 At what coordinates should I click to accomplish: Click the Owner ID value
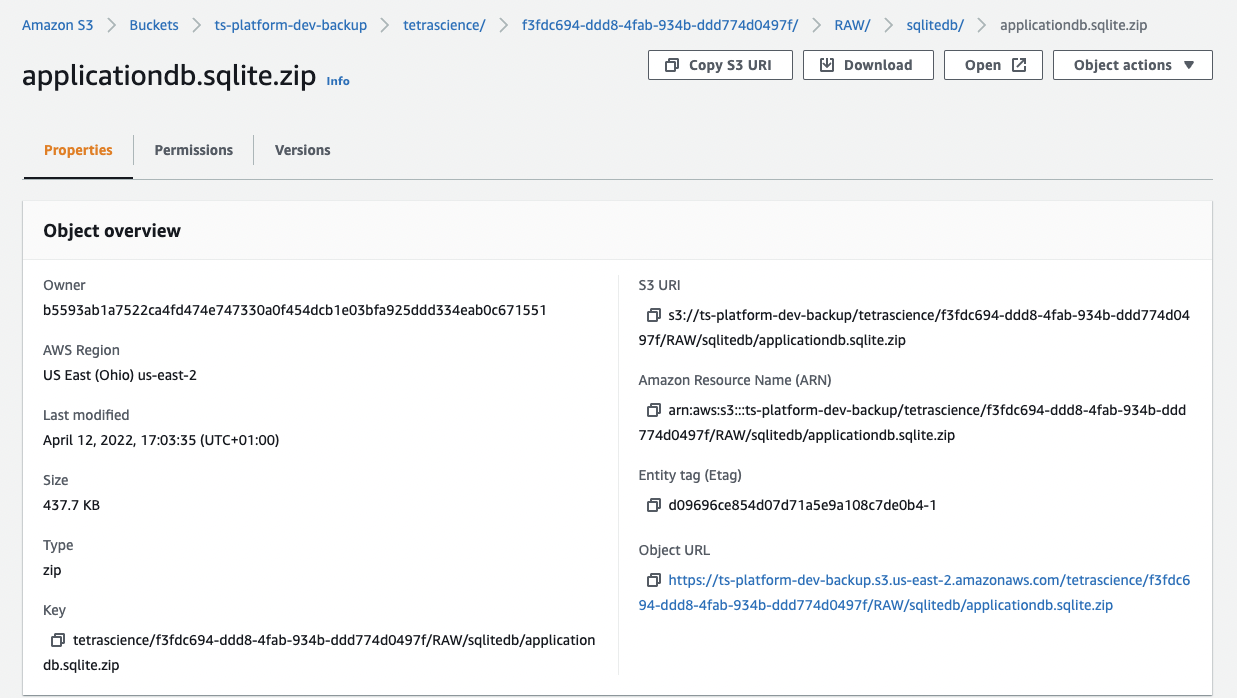click(295, 310)
